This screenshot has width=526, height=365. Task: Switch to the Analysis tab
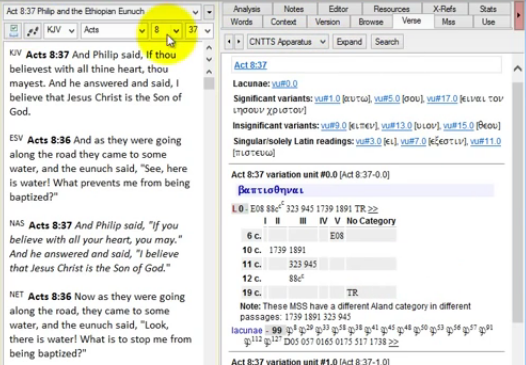pyautogui.click(x=247, y=9)
